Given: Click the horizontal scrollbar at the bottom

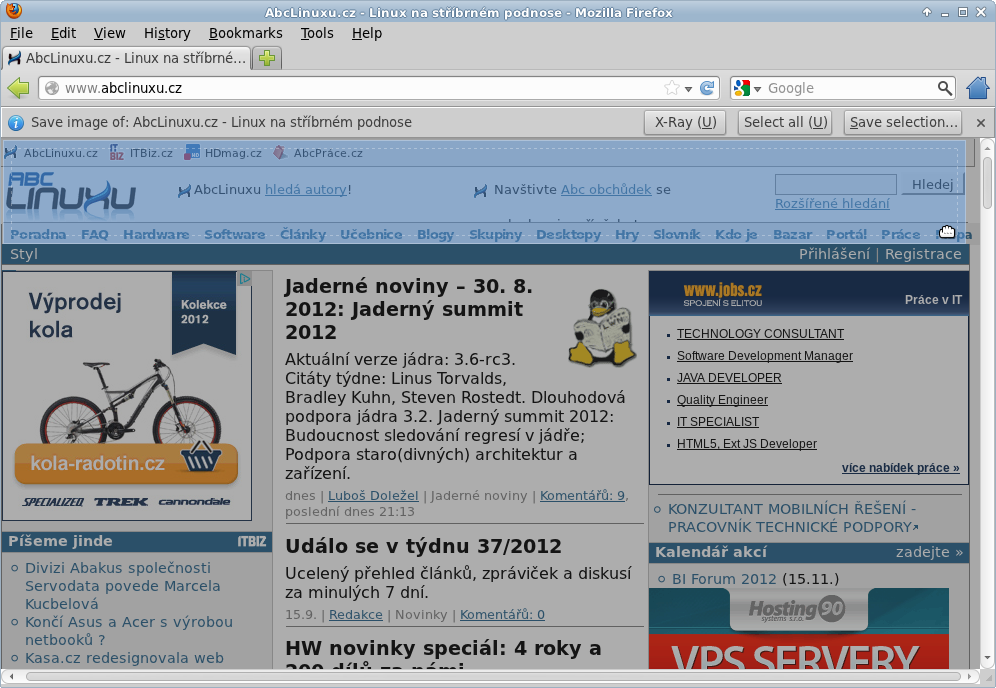Looking at the screenshot, I should [x=493, y=677].
